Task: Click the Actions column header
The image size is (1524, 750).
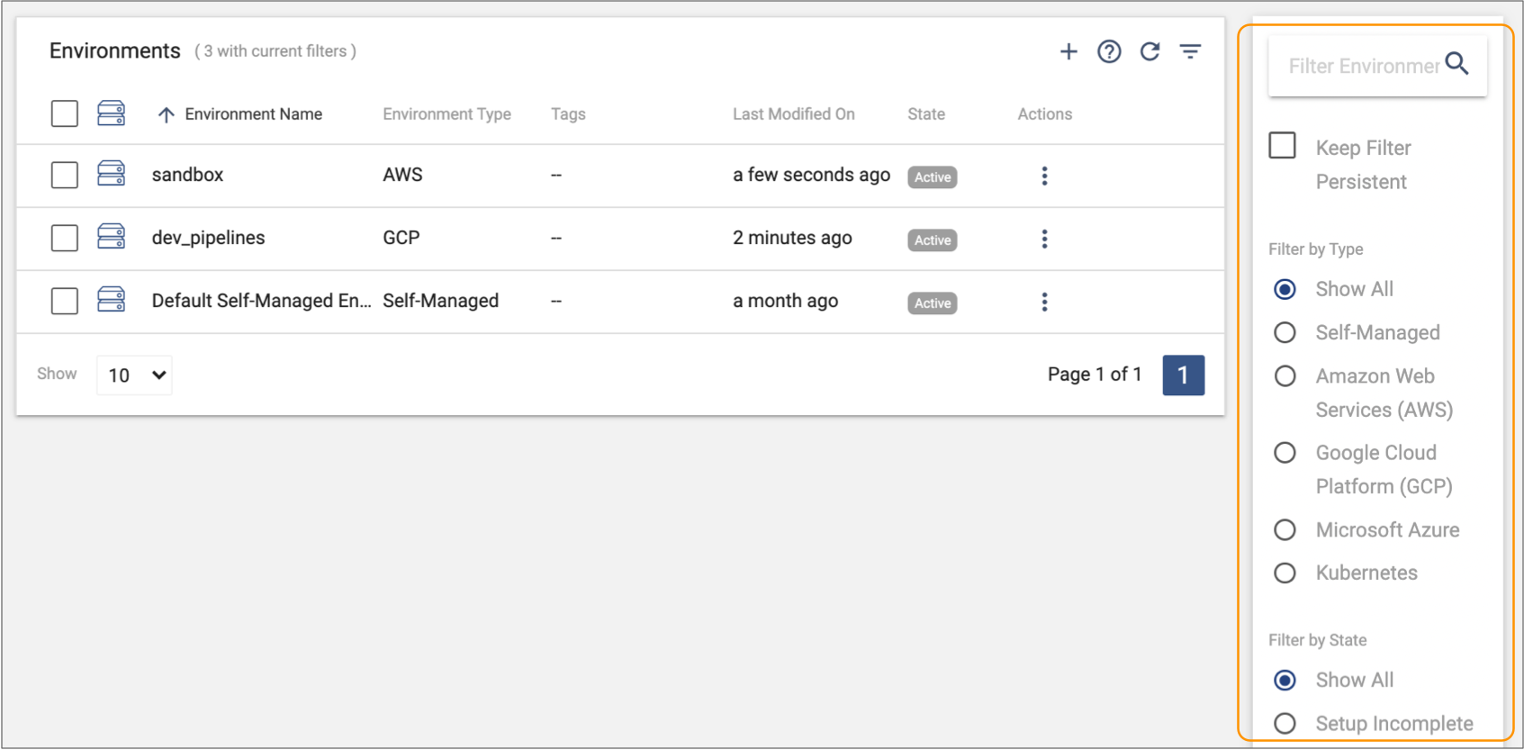Action: 1045,114
